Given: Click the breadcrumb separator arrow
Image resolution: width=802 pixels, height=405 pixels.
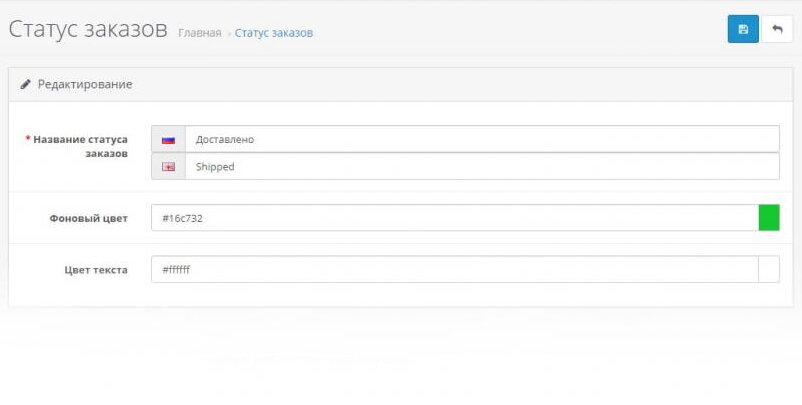Looking at the screenshot, I should pos(229,34).
